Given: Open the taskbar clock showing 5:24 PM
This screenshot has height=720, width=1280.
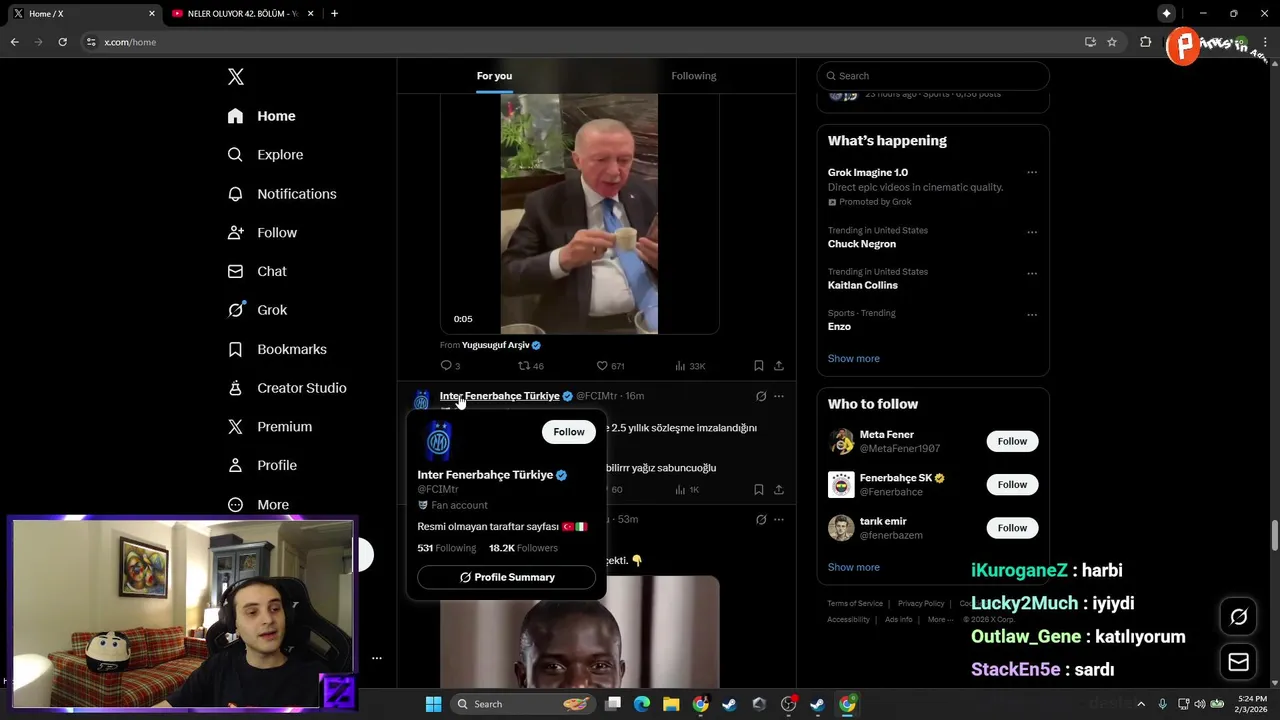Looking at the screenshot, I should pyautogui.click(x=1252, y=704).
